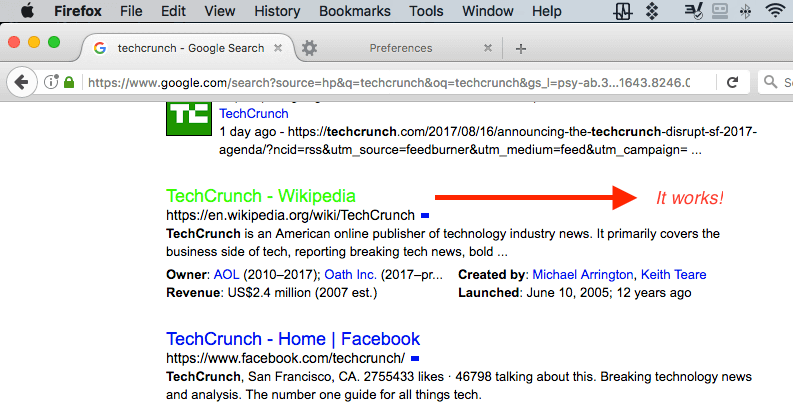The height and width of the screenshot is (414, 793).
Task: Open the TechCrunch - Wikipedia result
Action: point(261,196)
